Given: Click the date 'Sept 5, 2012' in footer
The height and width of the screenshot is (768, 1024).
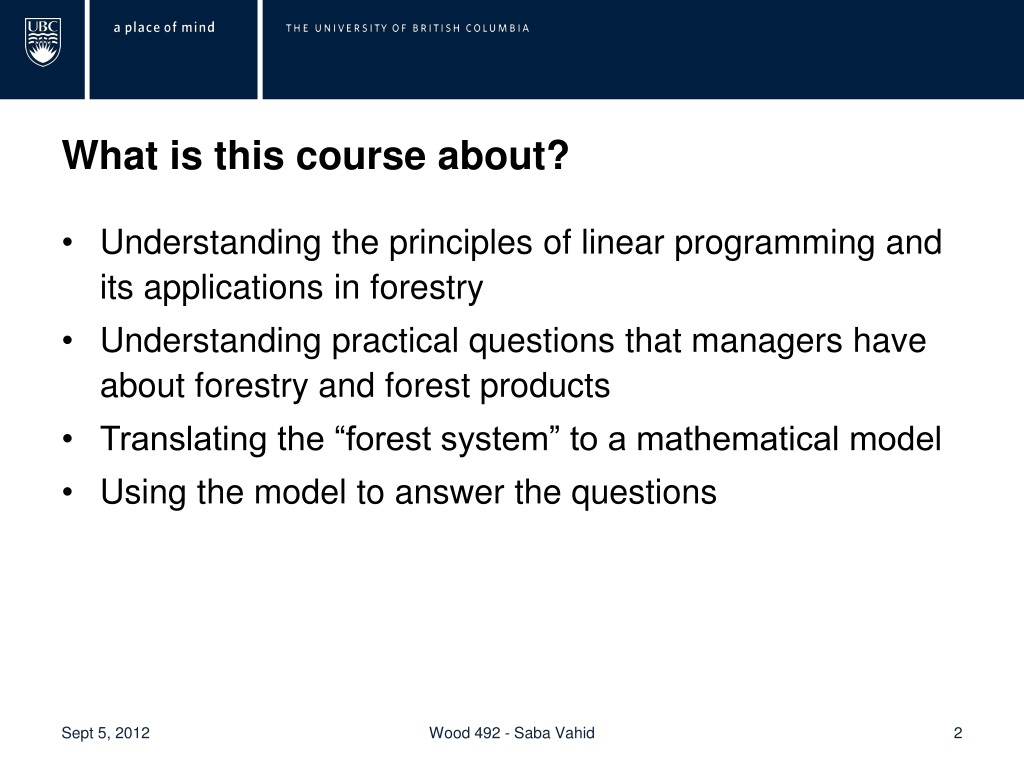Looking at the screenshot, I should pos(106,733).
